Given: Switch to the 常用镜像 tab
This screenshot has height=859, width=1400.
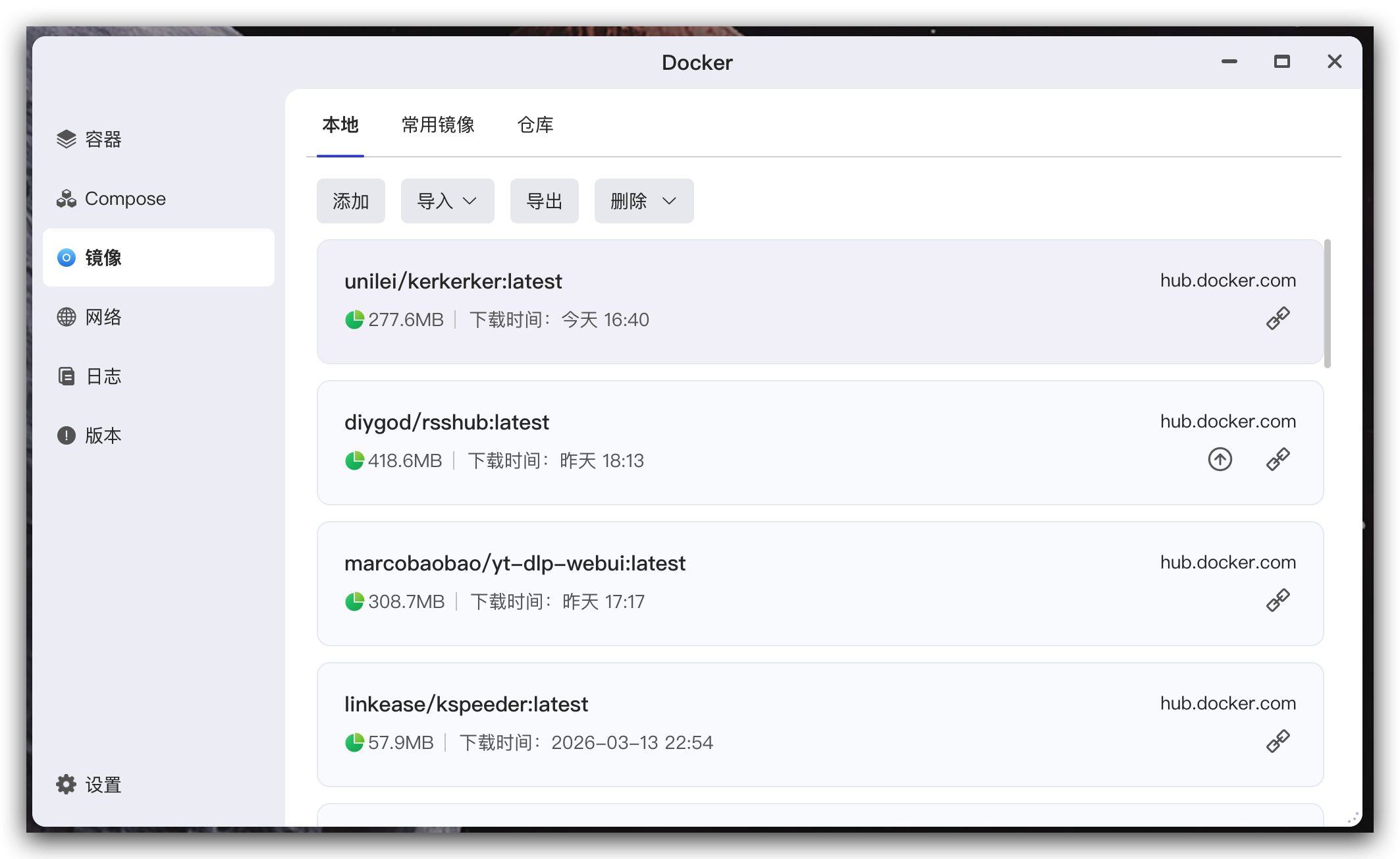Looking at the screenshot, I should (x=438, y=125).
